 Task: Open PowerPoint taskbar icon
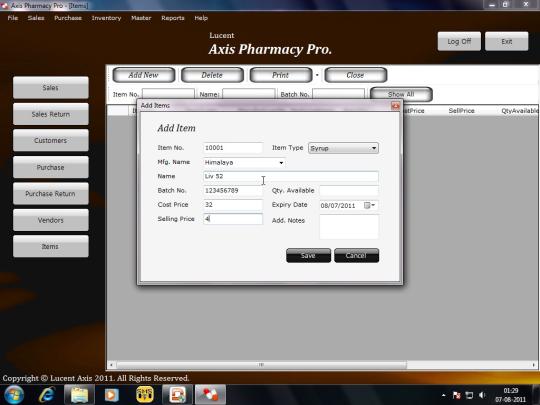(177, 395)
